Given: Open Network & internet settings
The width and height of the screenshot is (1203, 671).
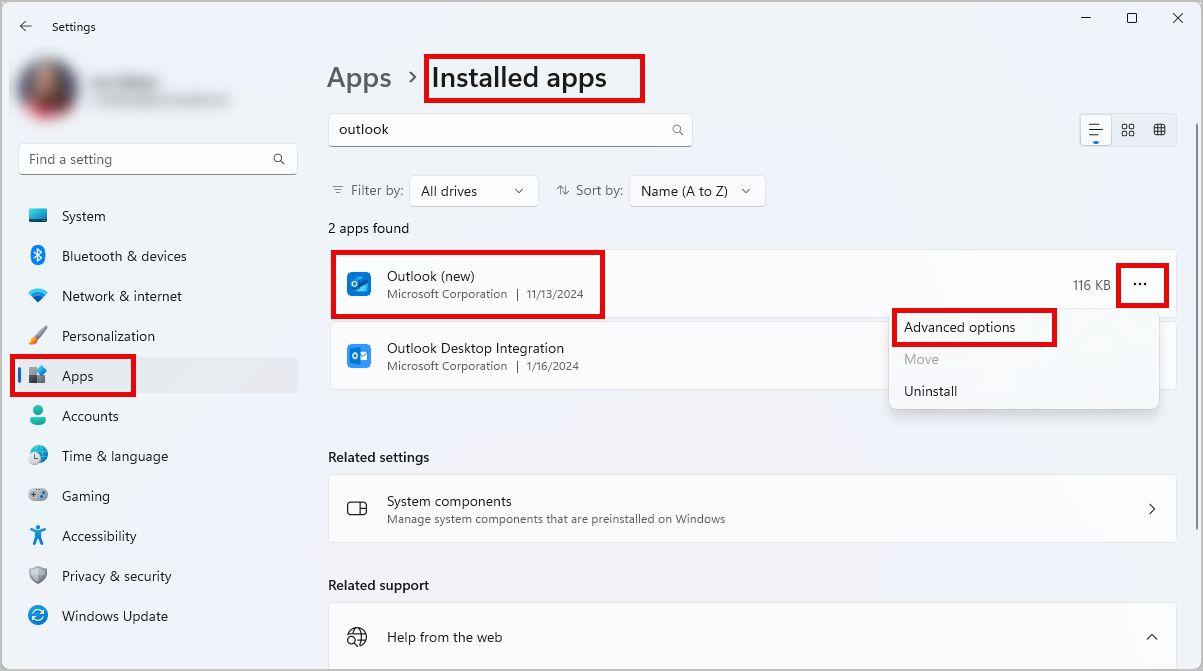Looking at the screenshot, I should 158,296.
